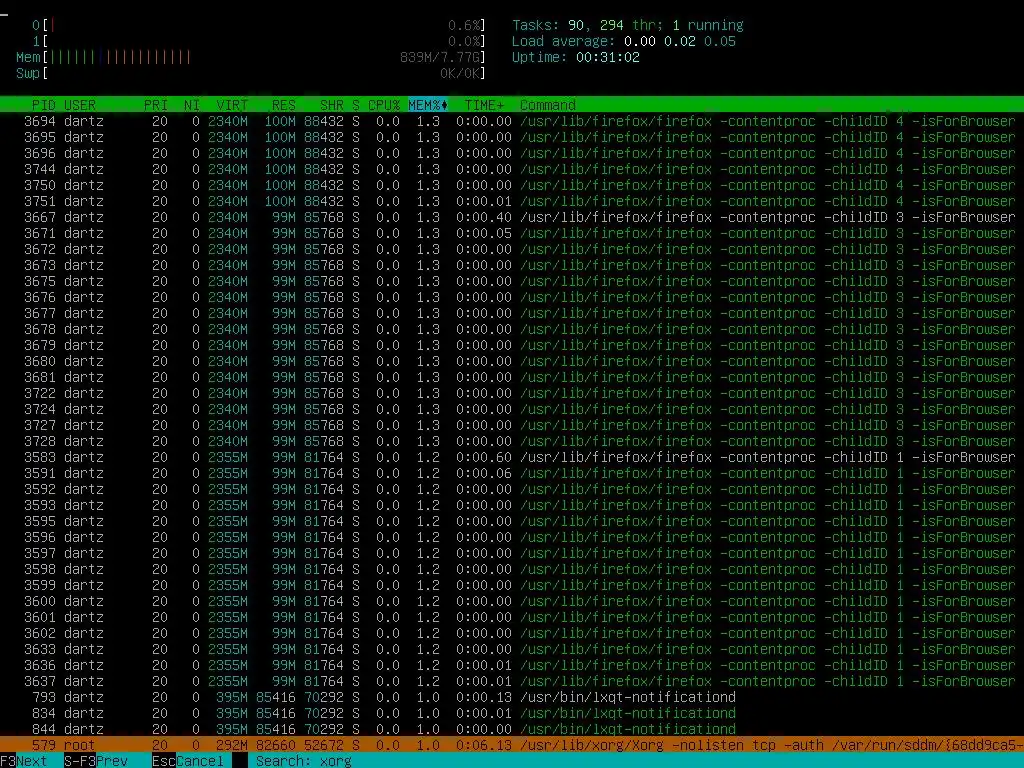
Task: Select process row with PID 3722
Action: (512, 393)
